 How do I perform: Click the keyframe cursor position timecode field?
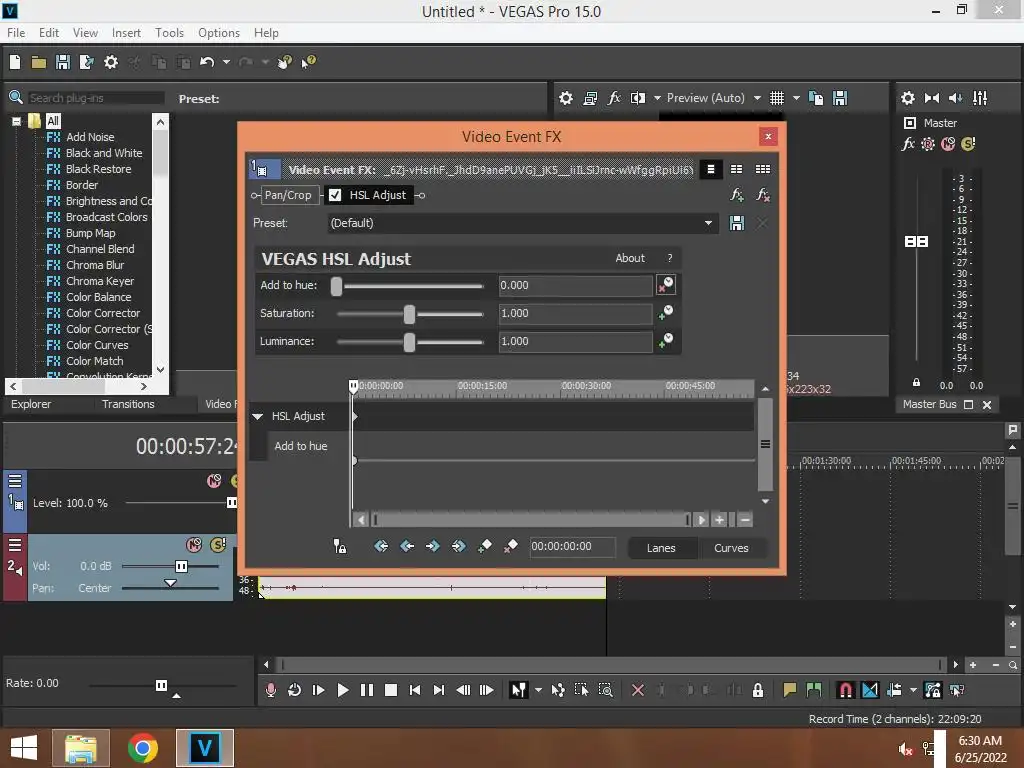pos(572,547)
